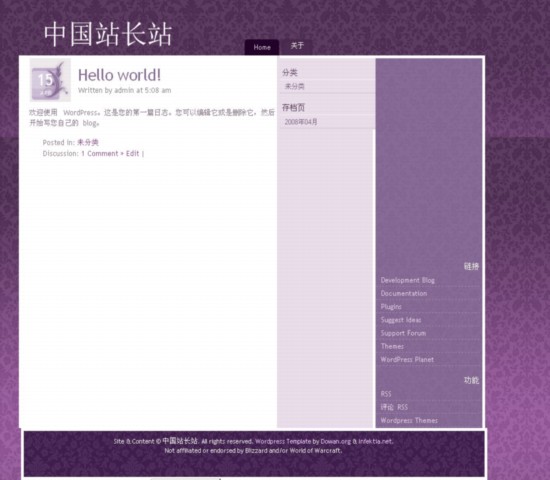Open the Development Blog link
550x480 pixels.
point(408,280)
